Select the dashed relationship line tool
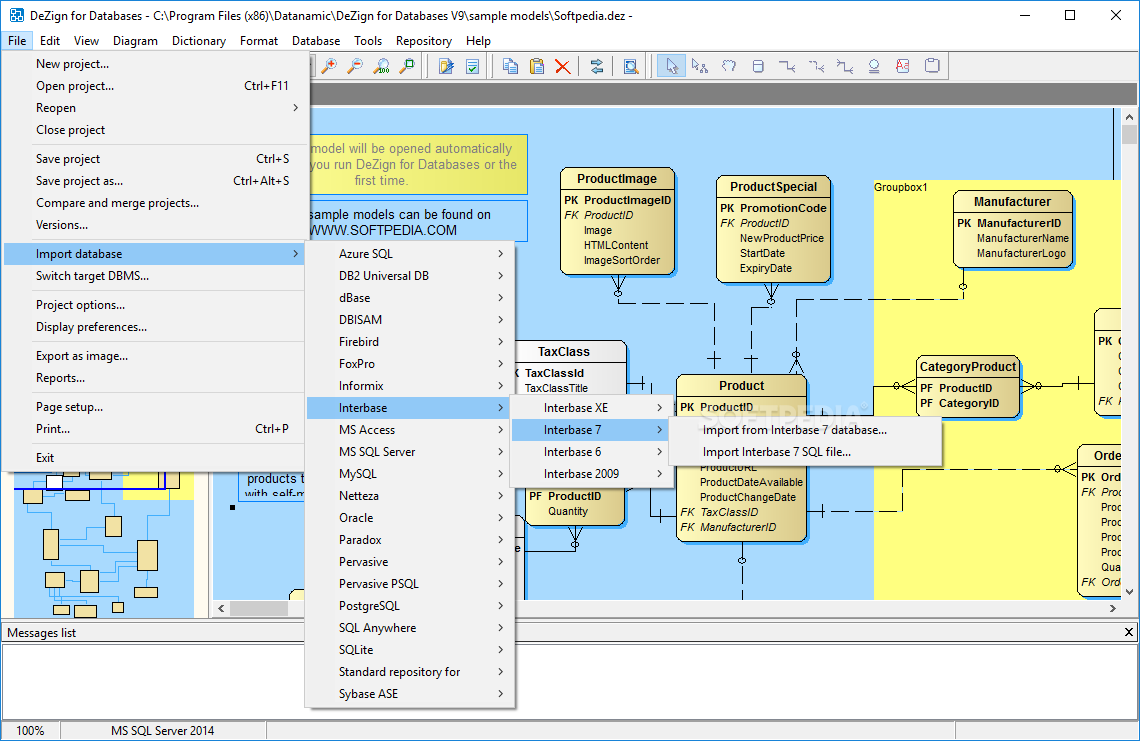This screenshot has width=1140, height=741. pos(816,66)
